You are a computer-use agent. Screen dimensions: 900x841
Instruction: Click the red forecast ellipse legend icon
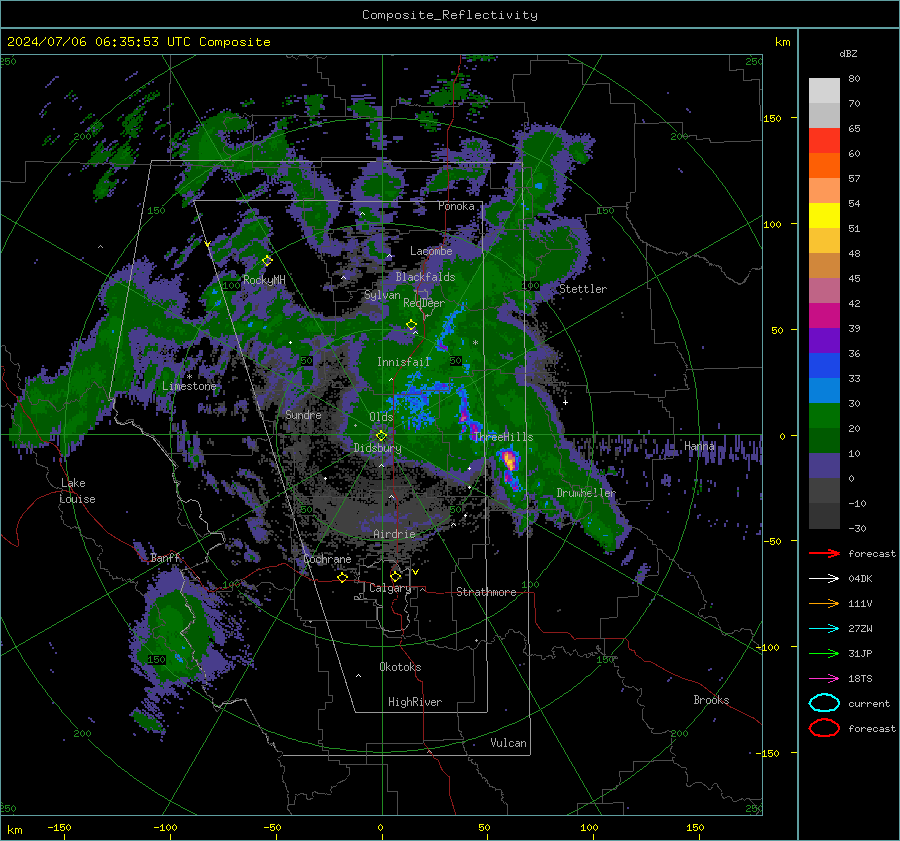(824, 728)
